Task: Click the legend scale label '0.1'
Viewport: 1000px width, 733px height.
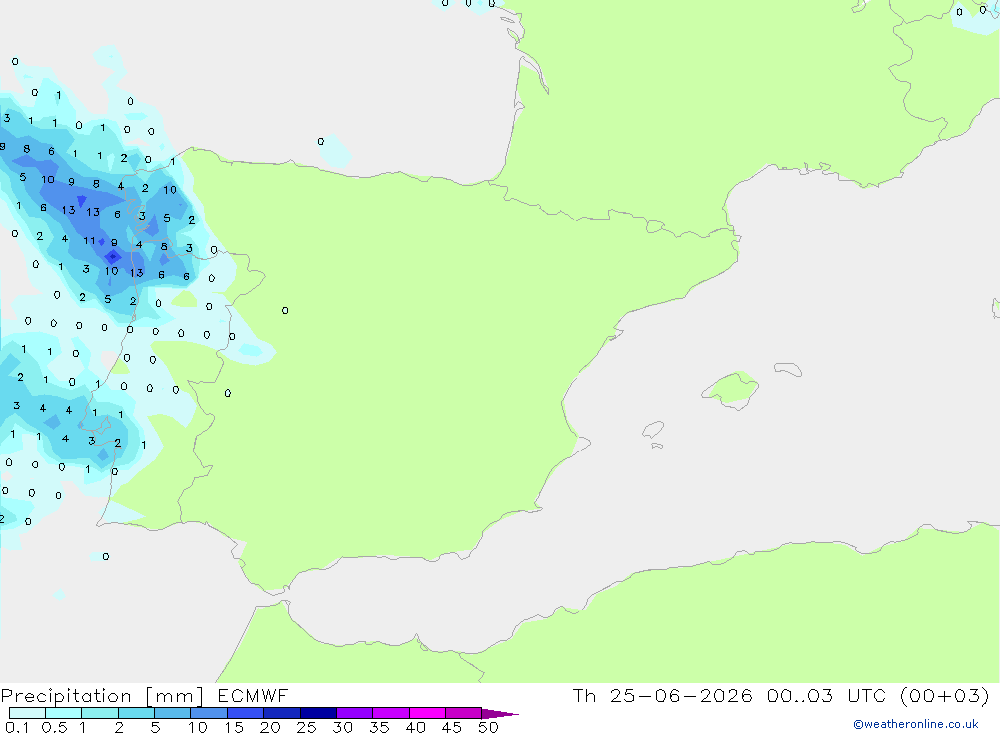Action: click(17, 727)
